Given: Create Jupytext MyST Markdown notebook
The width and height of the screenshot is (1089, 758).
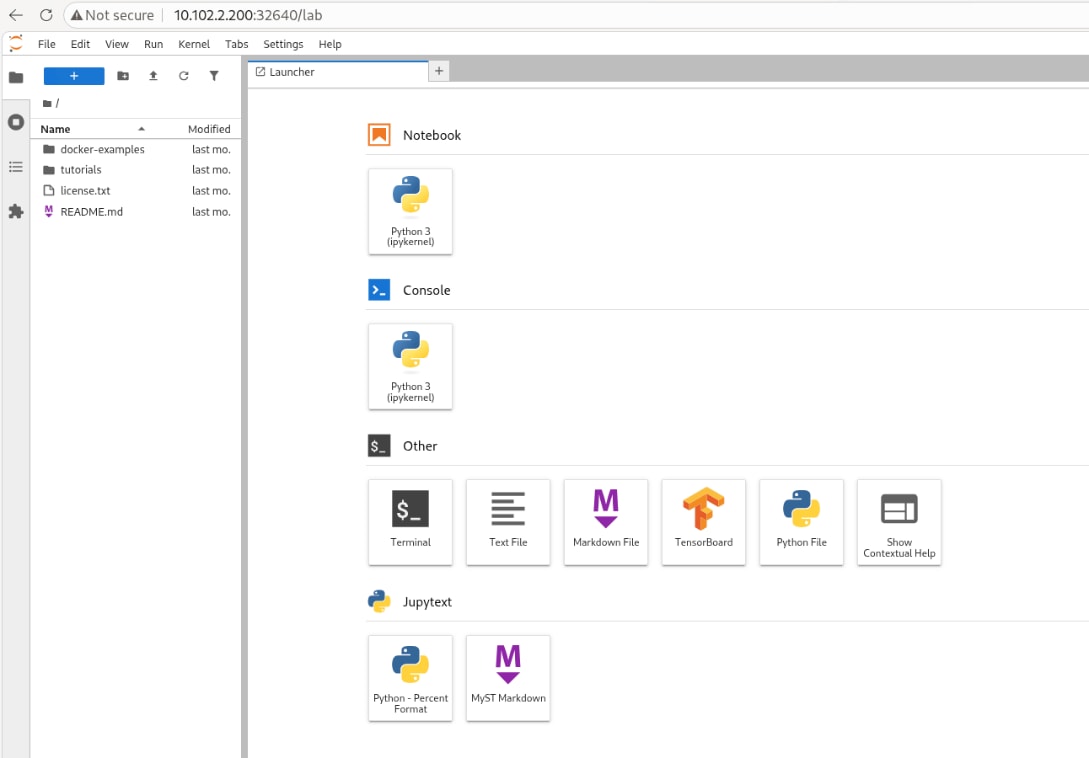Looking at the screenshot, I should coord(508,678).
